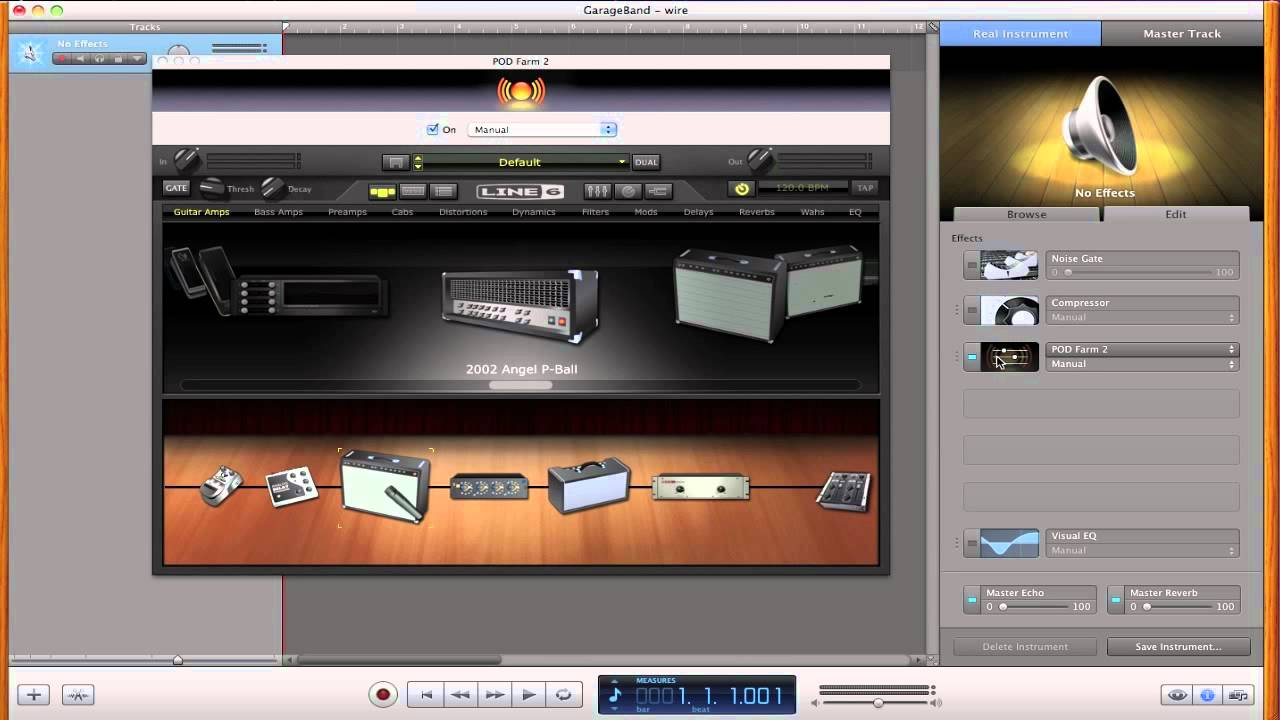Select the EQ category

click(x=855, y=212)
